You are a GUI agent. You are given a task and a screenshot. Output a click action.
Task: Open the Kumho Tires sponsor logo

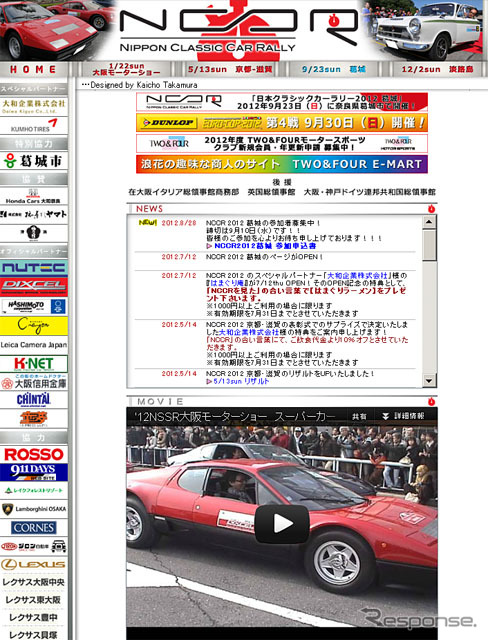[34, 125]
